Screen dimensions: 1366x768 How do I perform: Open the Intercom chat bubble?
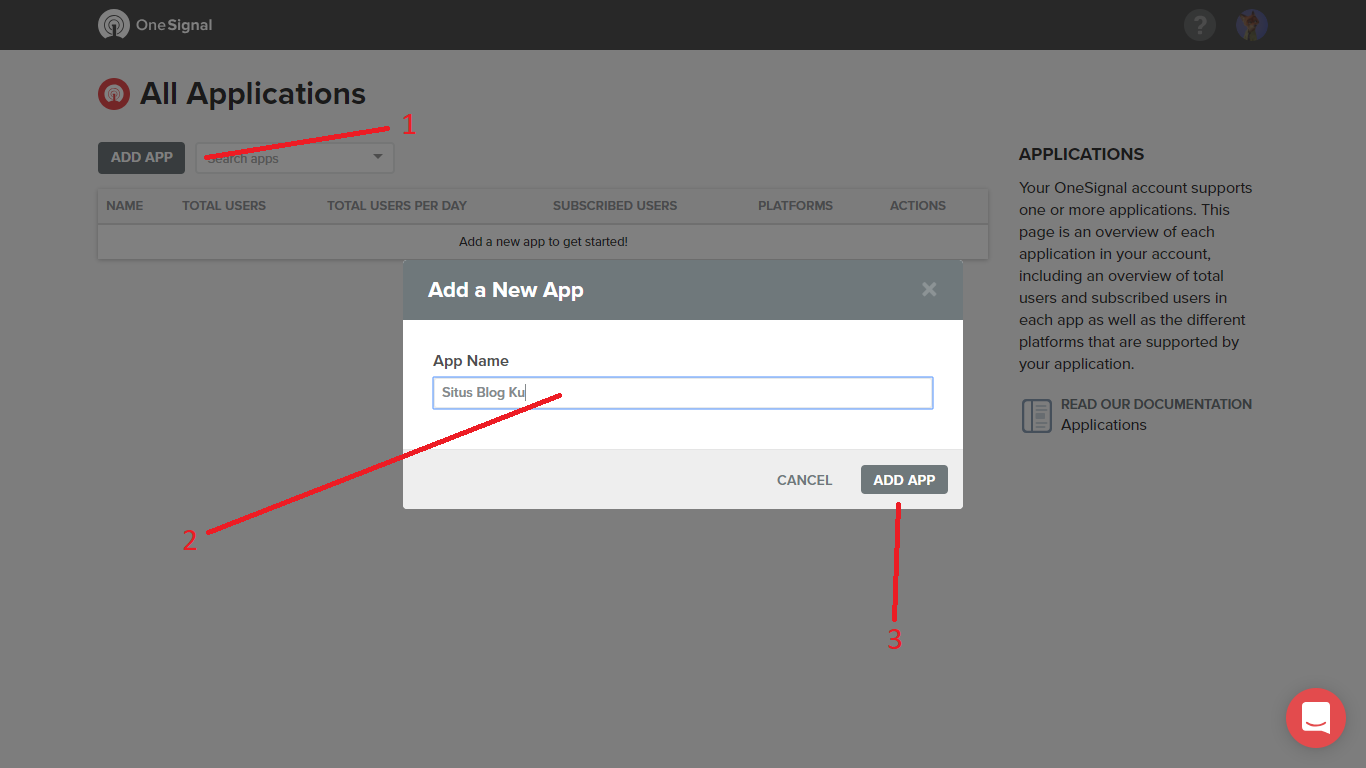(1316, 718)
